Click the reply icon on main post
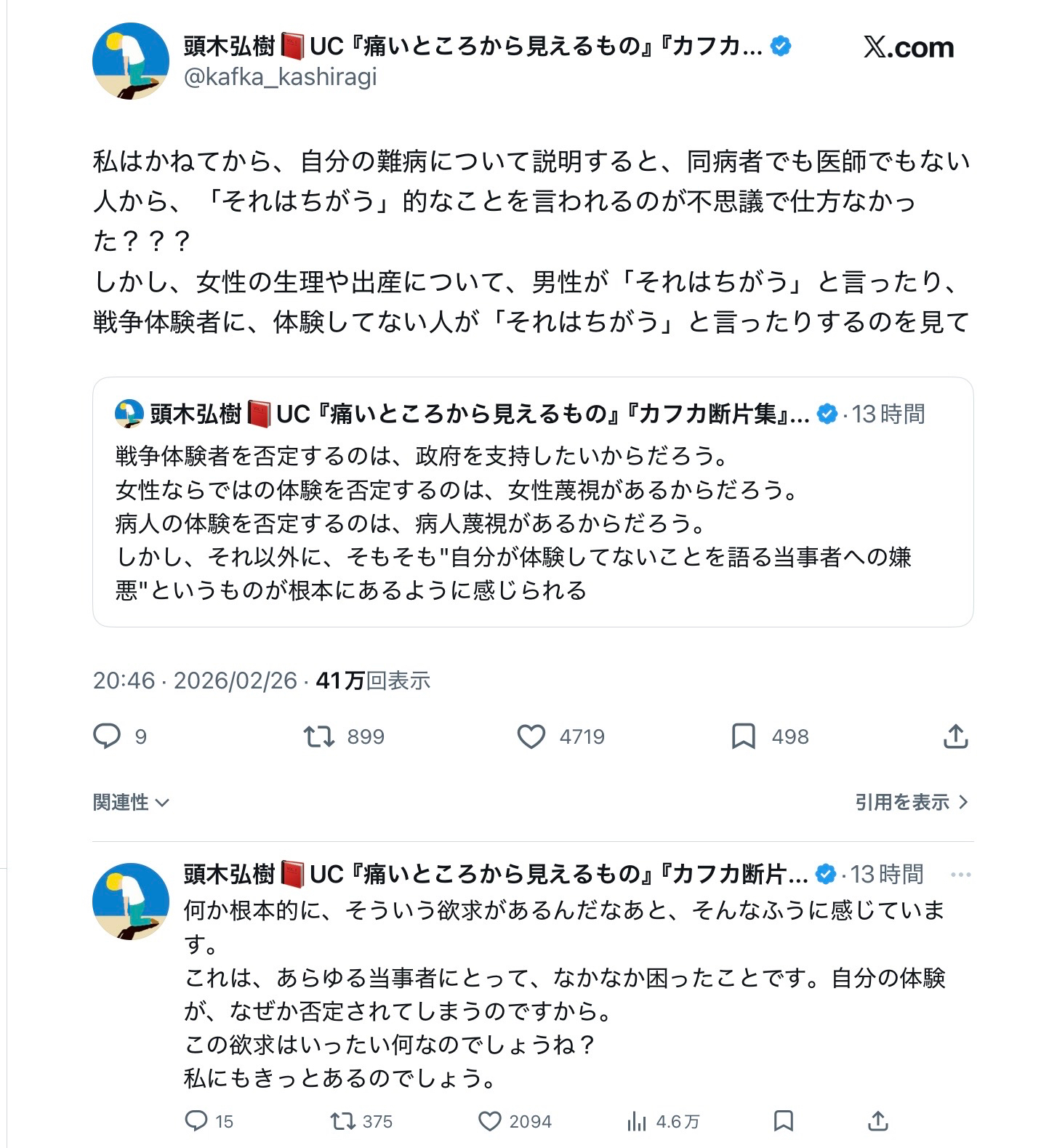Viewport: 1057px width, 1148px height. click(107, 736)
